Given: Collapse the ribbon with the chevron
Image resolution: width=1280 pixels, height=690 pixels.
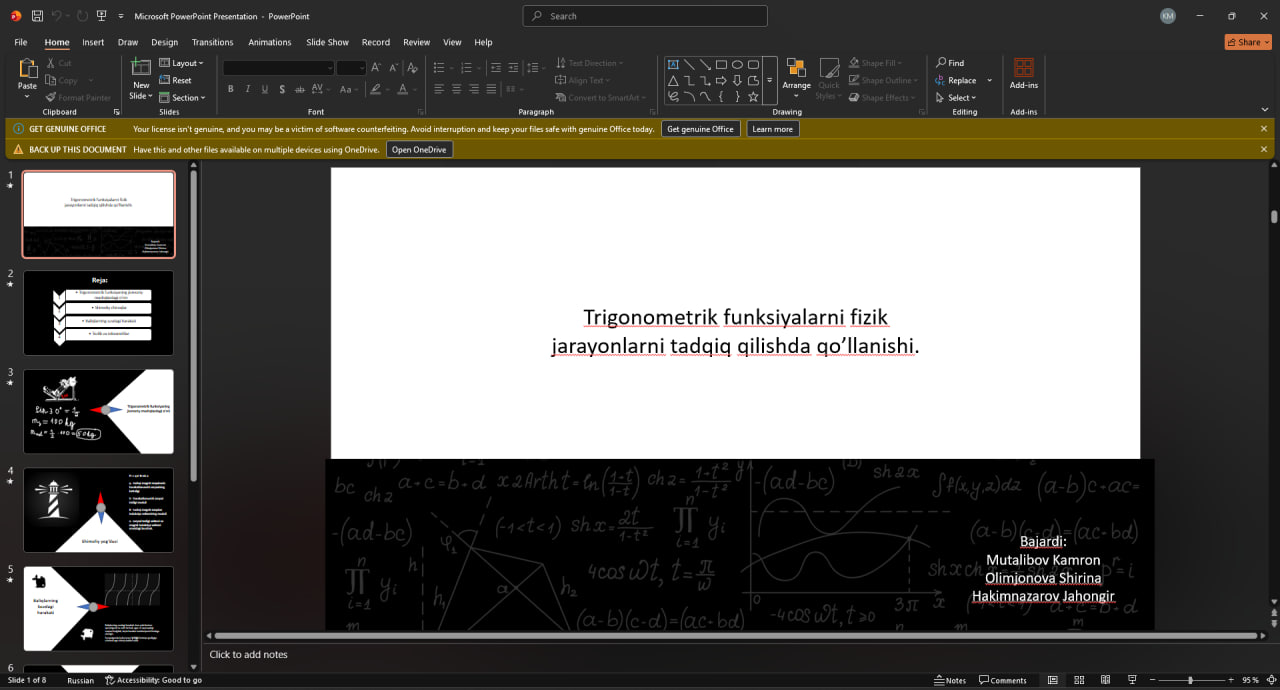Looking at the screenshot, I should [x=1265, y=112].
